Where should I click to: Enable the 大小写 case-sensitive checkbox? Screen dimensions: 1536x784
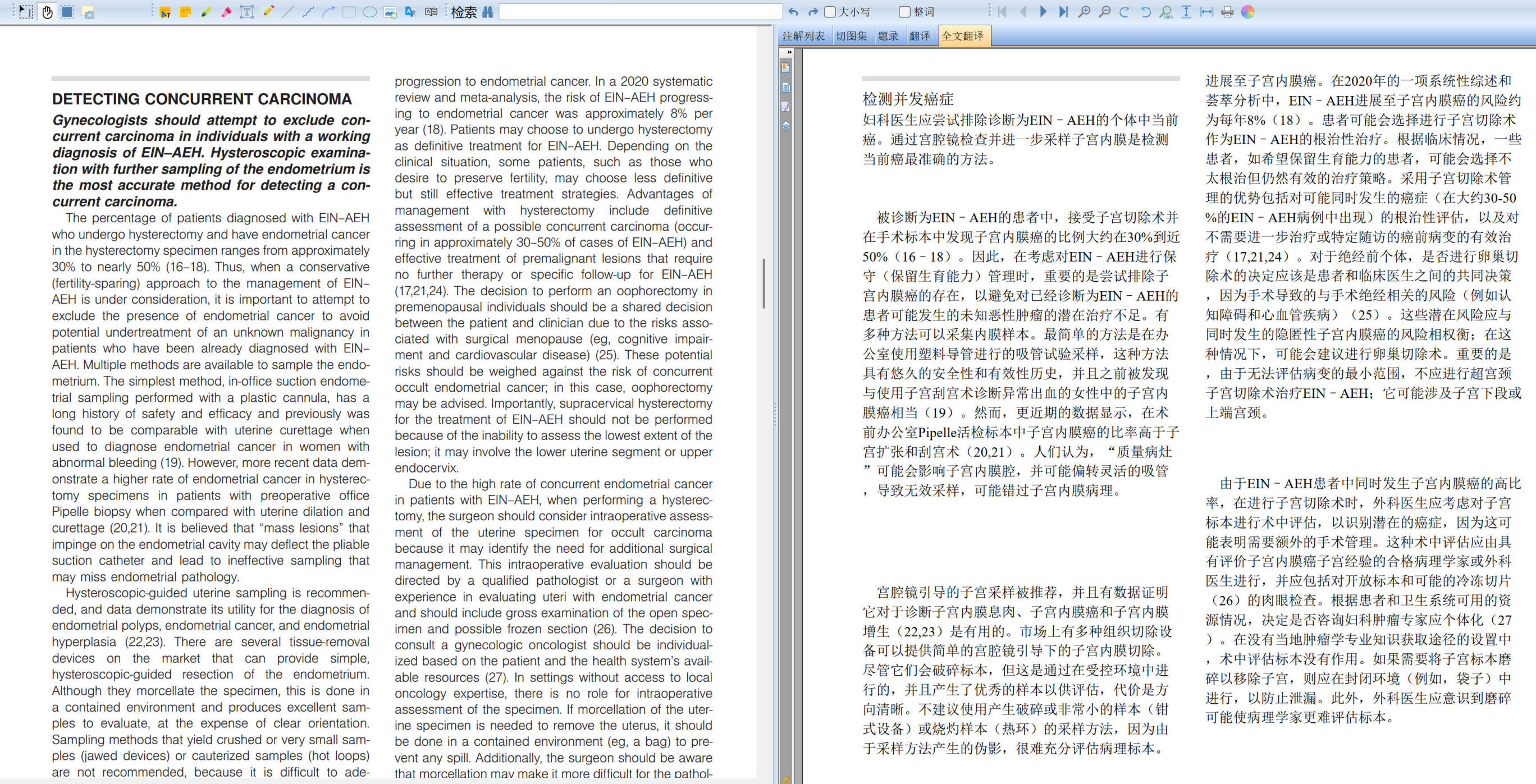point(830,12)
